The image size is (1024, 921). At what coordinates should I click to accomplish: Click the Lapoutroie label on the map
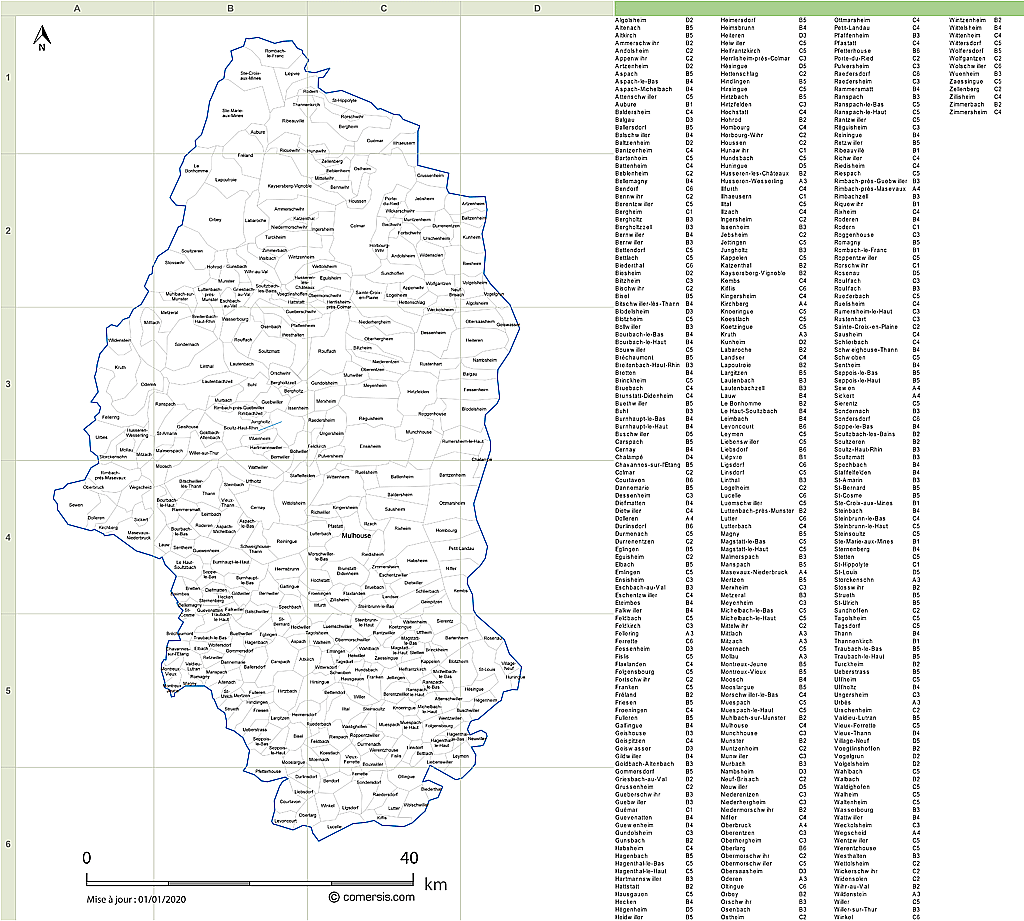tap(226, 180)
